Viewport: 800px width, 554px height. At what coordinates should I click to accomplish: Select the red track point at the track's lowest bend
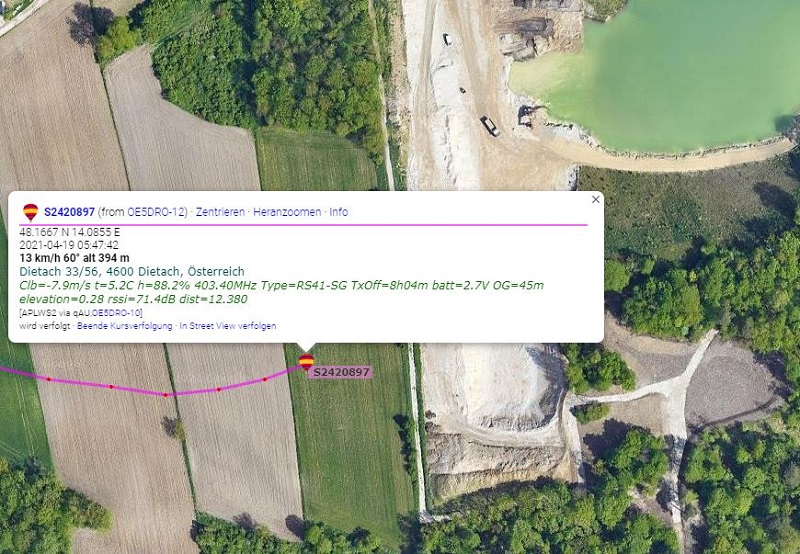pos(165,394)
